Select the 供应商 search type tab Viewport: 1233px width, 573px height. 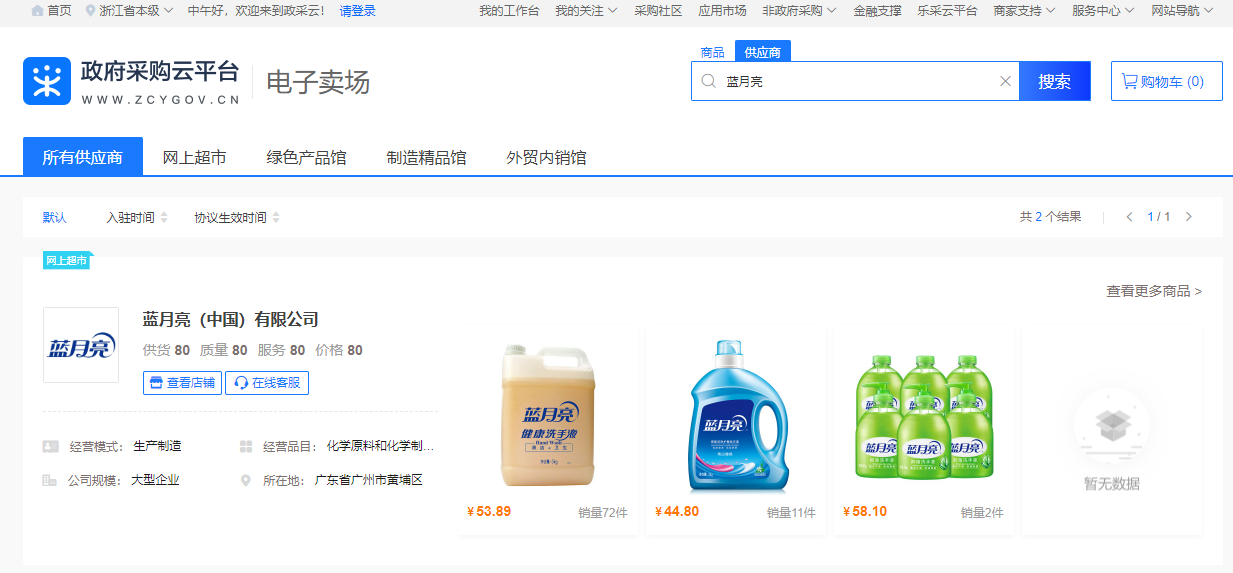click(x=763, y=52)
